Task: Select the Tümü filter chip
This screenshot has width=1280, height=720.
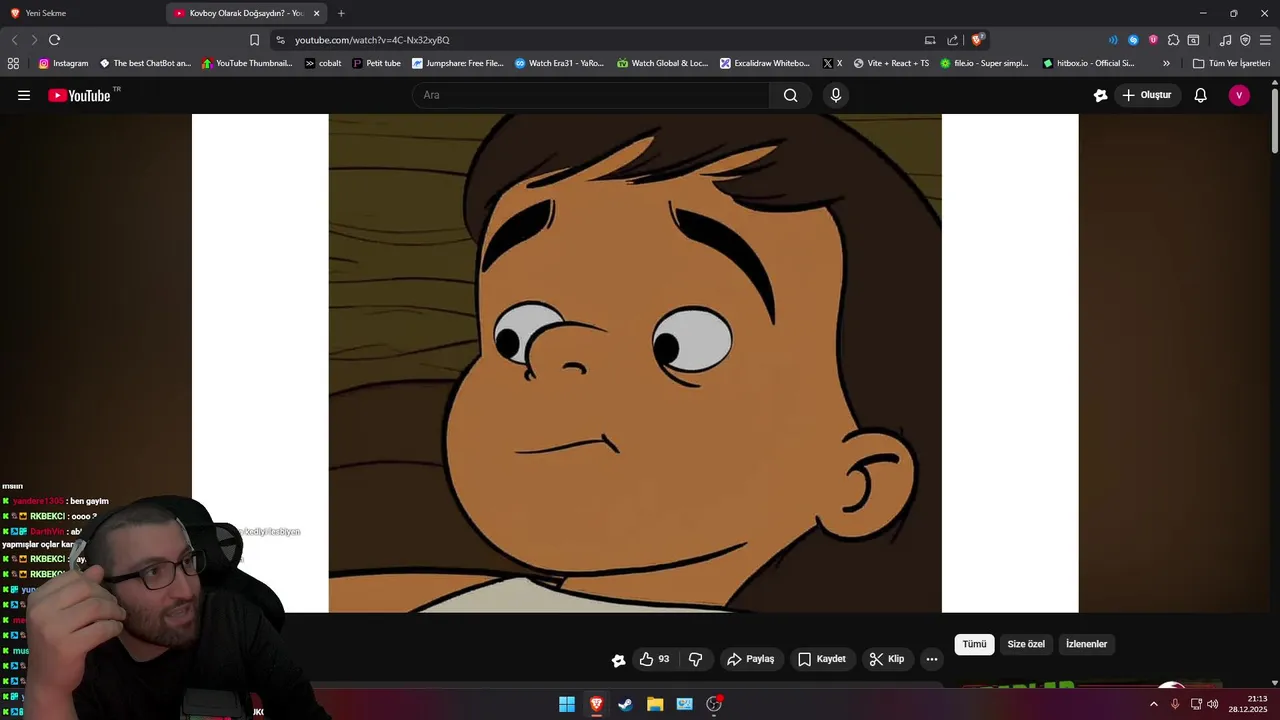Action: (x=974, y=644)
